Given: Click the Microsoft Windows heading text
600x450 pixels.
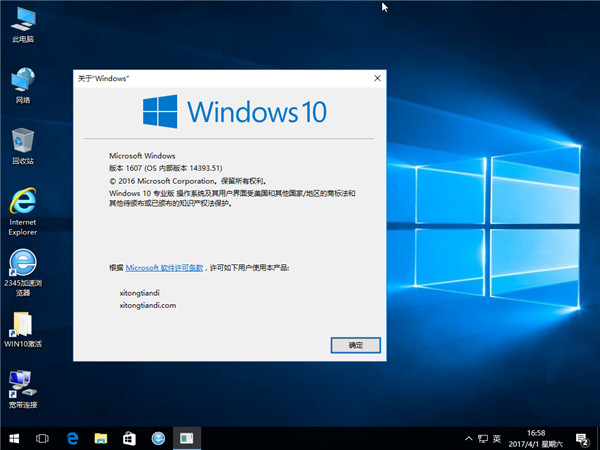Looking at the screenshot, I should [142, 156].
